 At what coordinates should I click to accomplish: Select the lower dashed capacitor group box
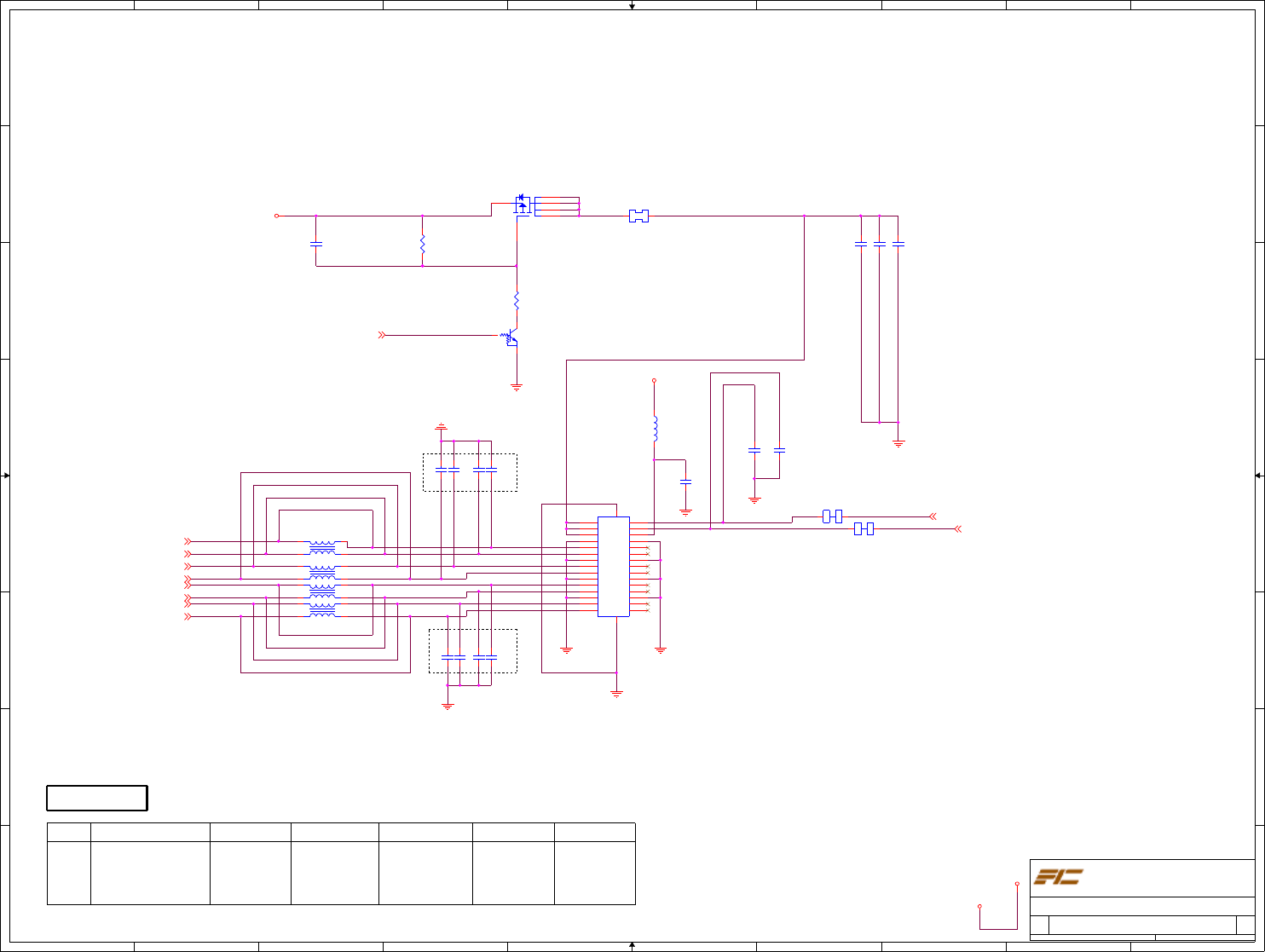473,651
